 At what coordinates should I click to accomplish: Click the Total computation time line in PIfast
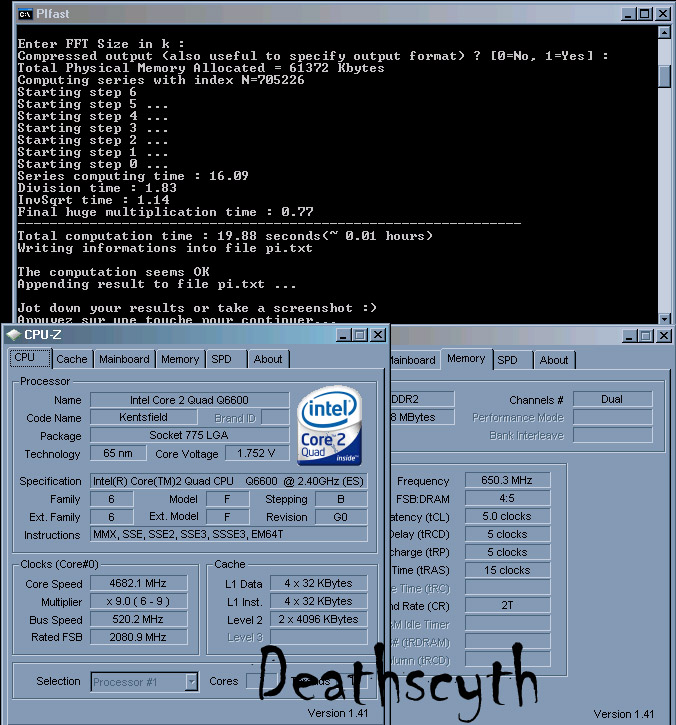225,236
